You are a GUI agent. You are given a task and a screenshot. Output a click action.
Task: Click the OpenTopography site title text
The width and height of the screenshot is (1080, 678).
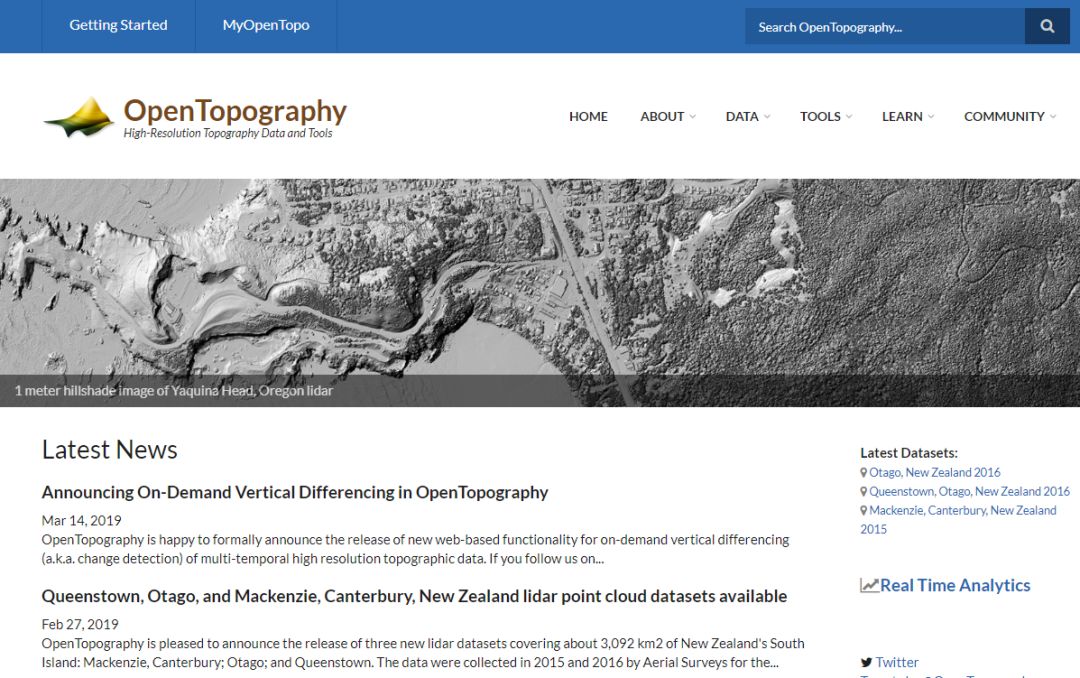click(235, 110)
